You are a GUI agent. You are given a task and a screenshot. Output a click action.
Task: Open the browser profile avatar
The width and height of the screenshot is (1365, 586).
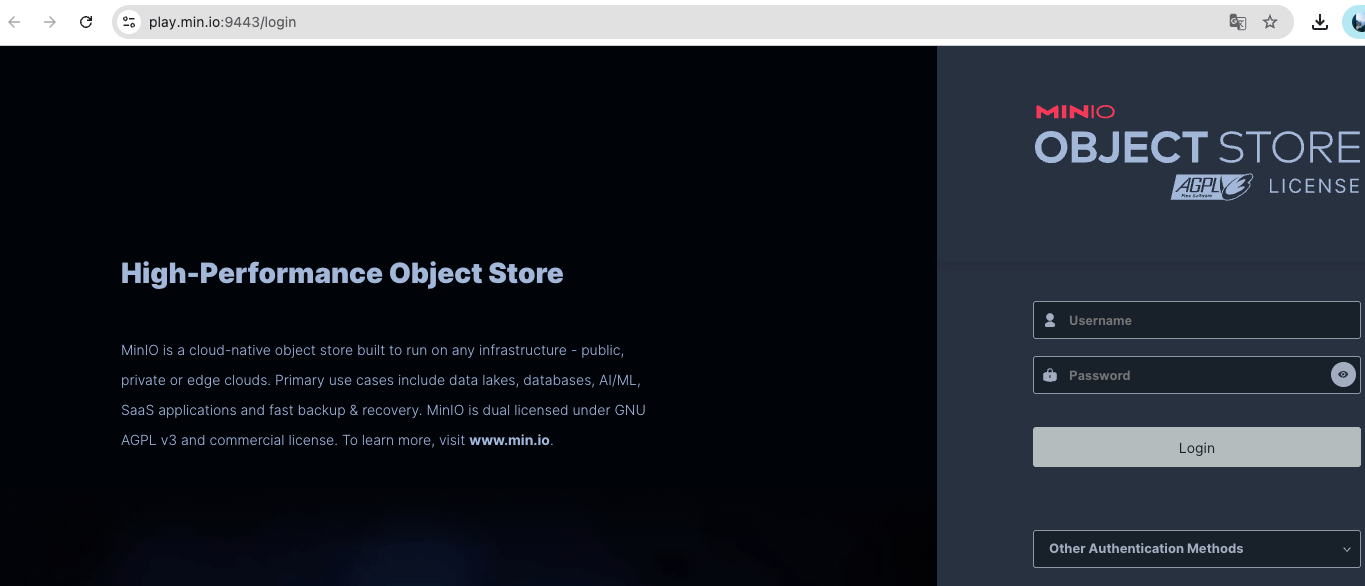1354,22
